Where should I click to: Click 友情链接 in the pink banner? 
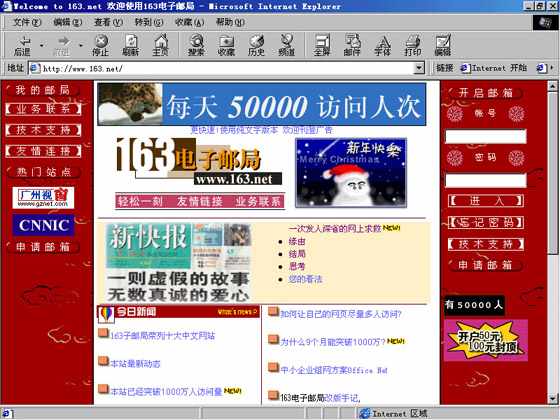pos(199,201)
